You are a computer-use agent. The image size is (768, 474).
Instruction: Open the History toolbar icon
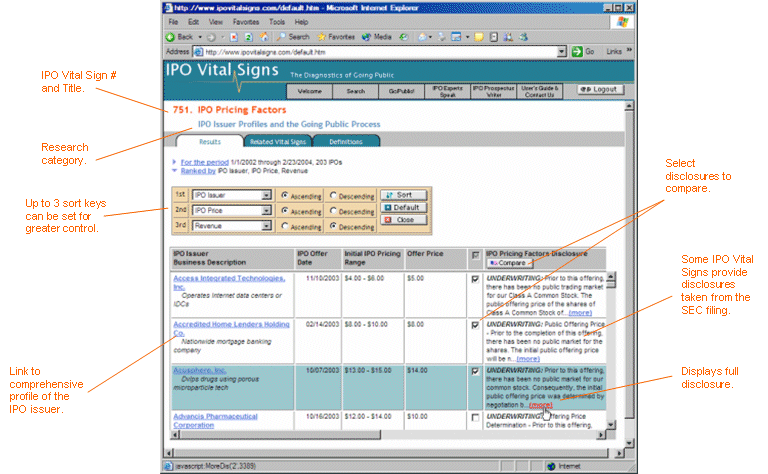click(404, 37)
